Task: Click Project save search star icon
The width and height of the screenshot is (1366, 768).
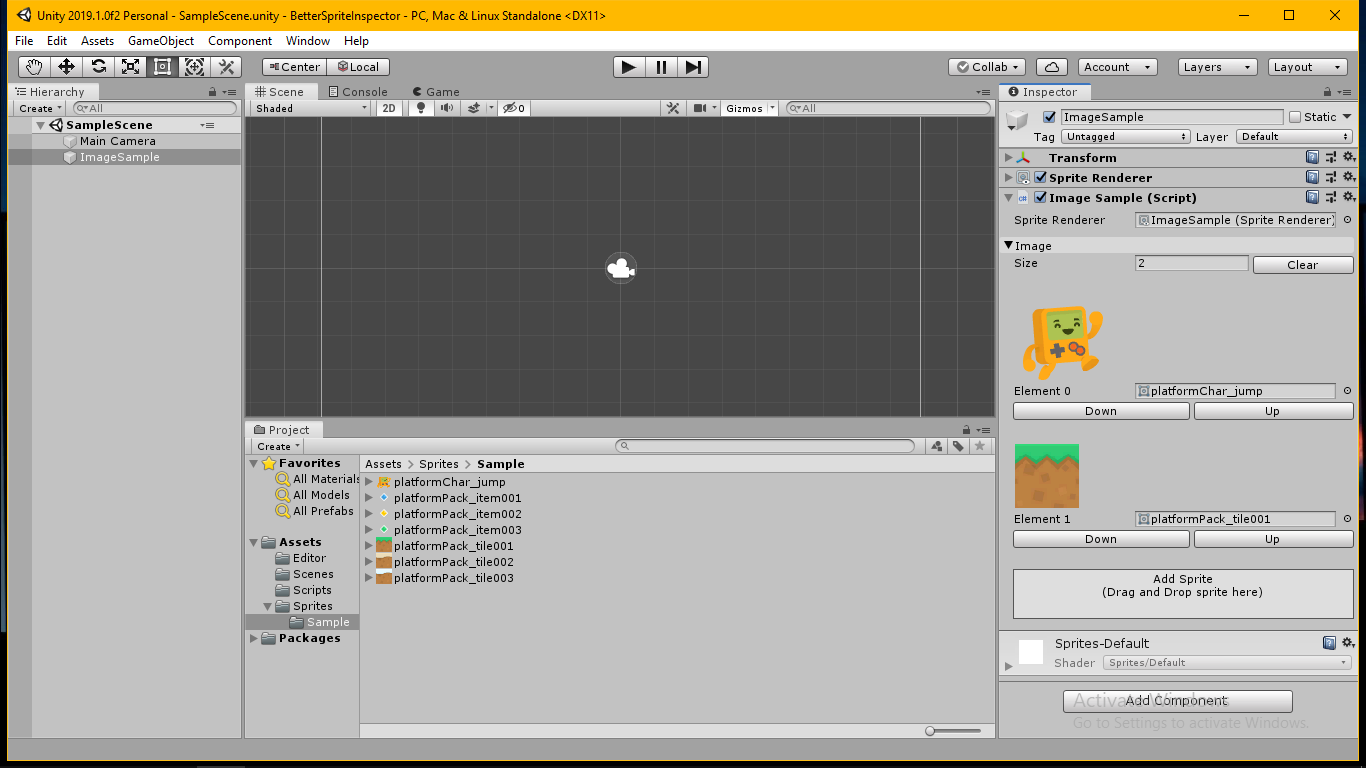Action: pyautogui.click(x=980, y=446)
